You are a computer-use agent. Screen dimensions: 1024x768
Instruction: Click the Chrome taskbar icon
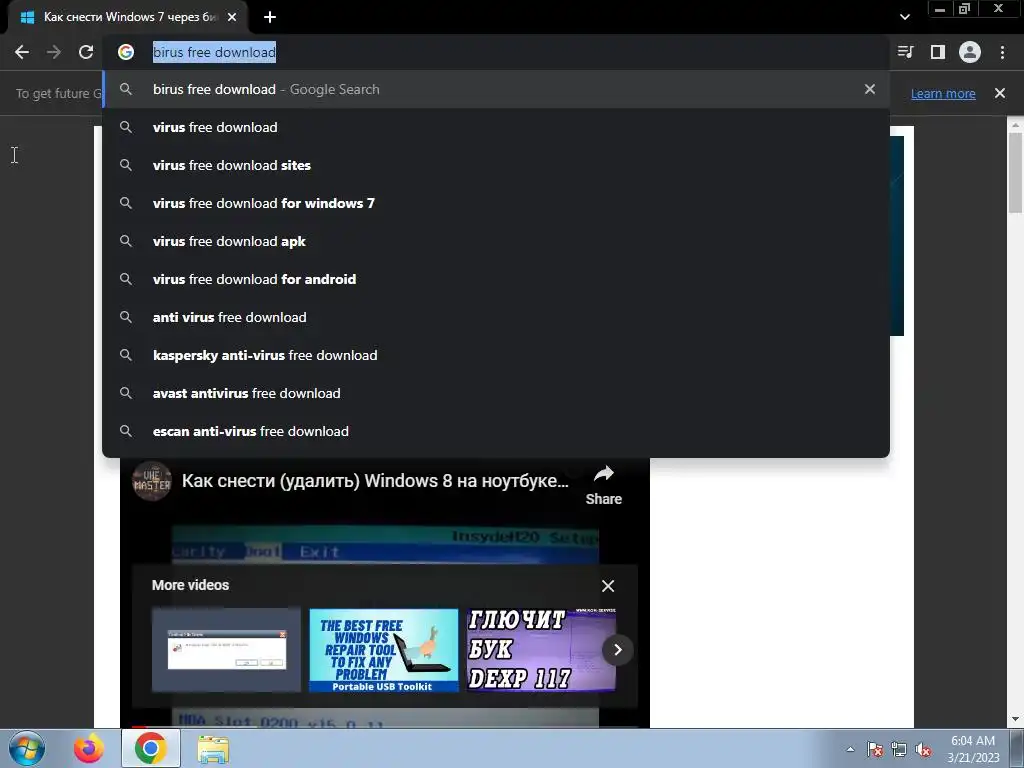point(151,748)
